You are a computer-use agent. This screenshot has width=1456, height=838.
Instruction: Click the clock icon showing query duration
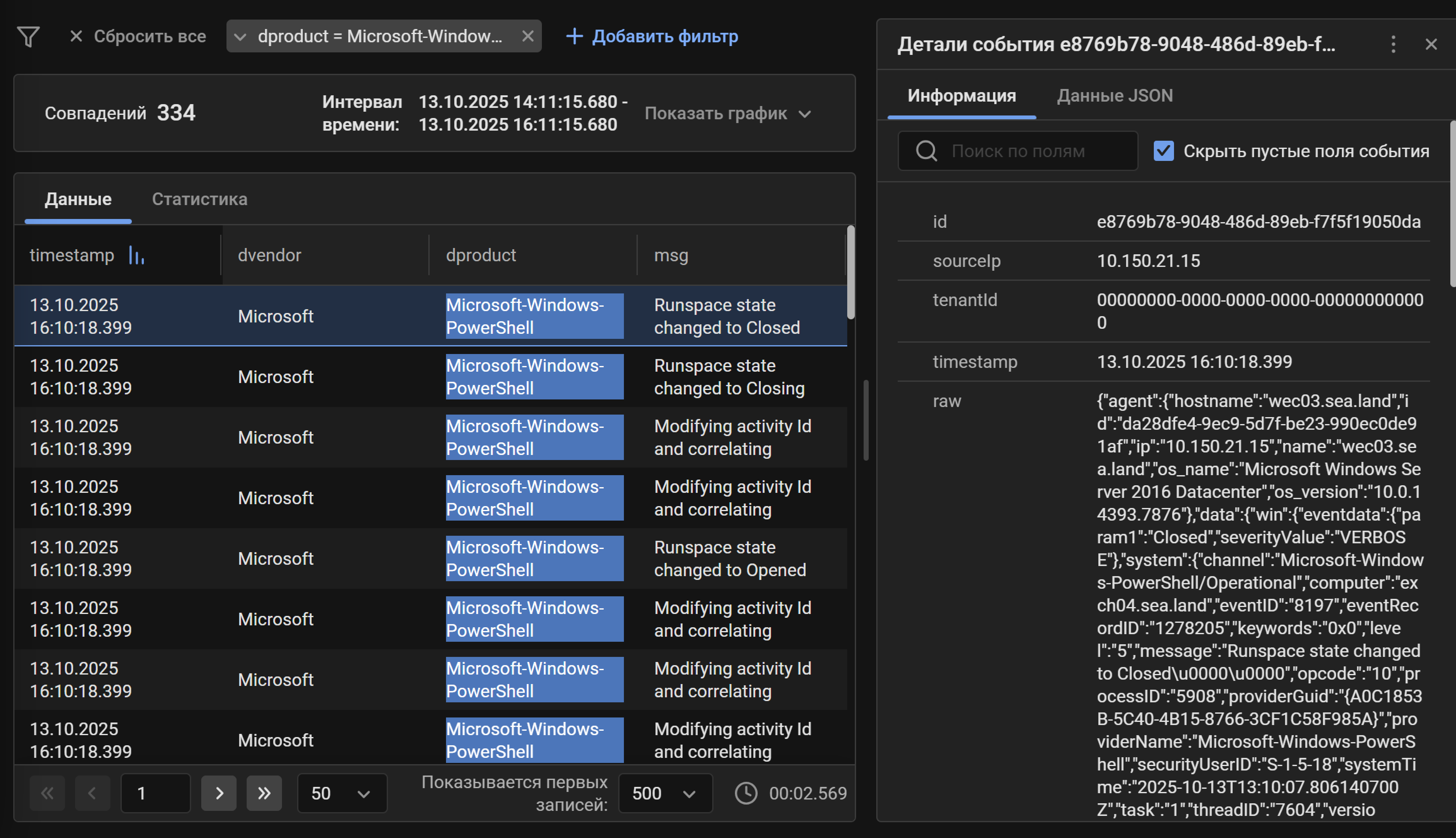click(x=746, y=793)
